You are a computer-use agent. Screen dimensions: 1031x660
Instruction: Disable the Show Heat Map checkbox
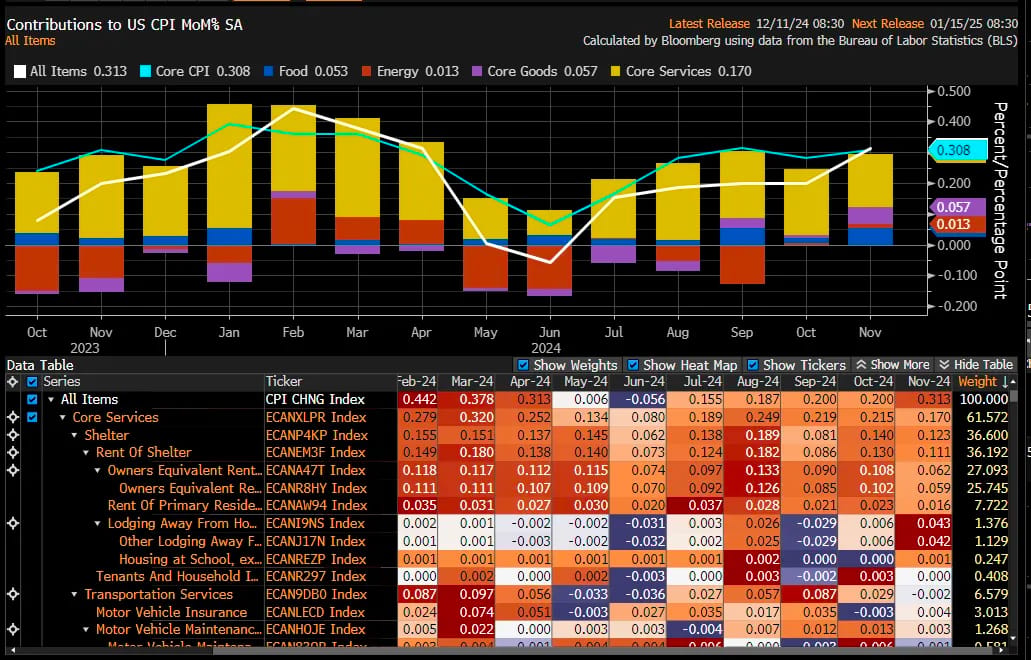633,365
